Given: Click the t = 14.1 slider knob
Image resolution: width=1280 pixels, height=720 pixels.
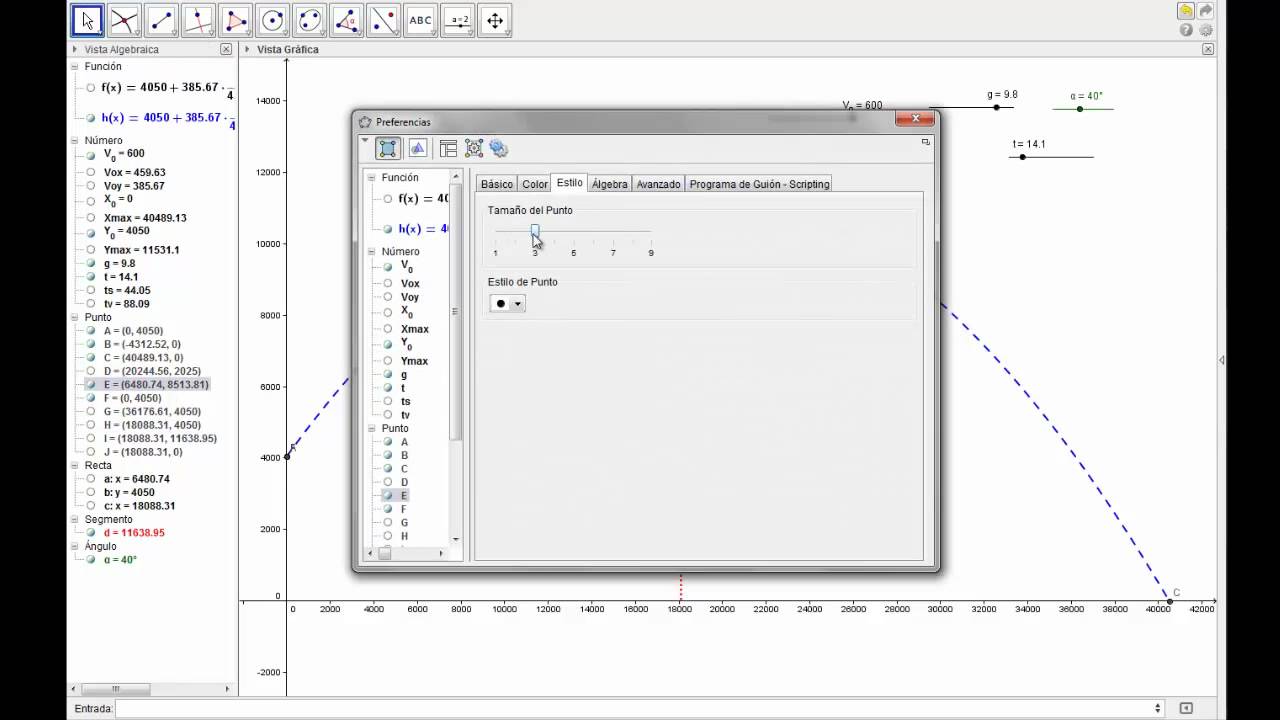Looking at the screenshot, I should coord(1022,157).
